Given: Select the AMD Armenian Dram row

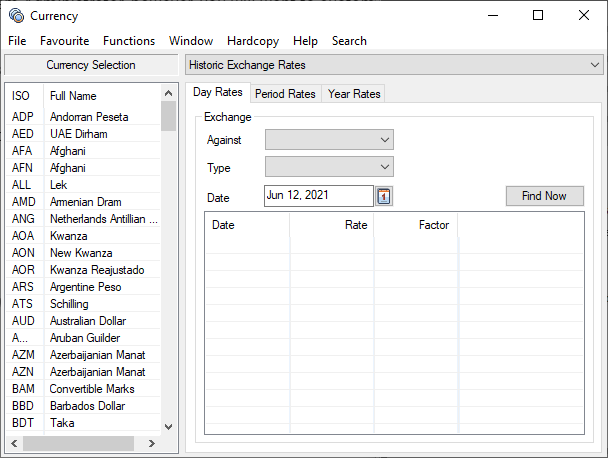Looking at the screenshot, I should point(83,202).
